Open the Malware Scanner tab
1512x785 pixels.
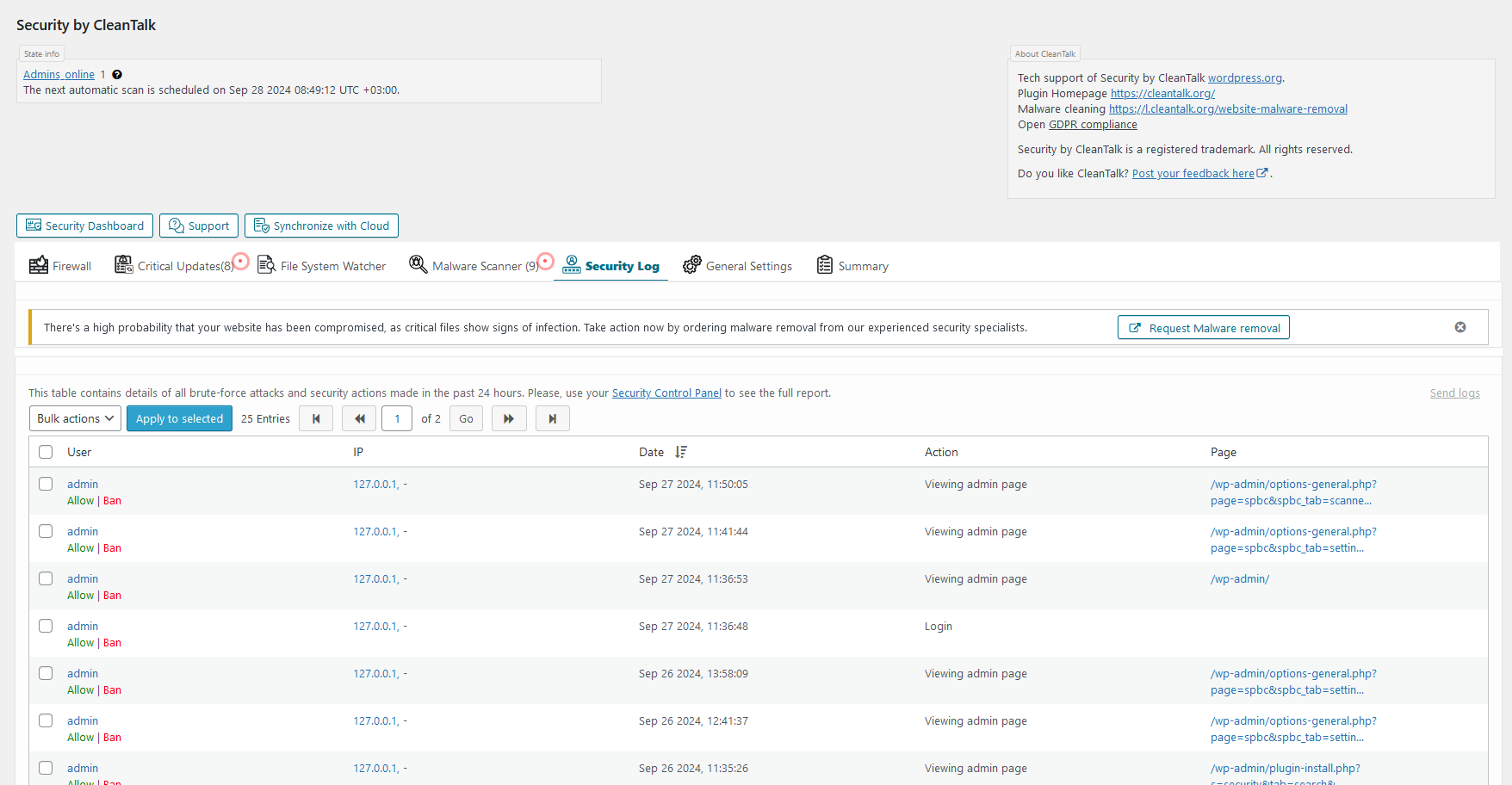476,266
